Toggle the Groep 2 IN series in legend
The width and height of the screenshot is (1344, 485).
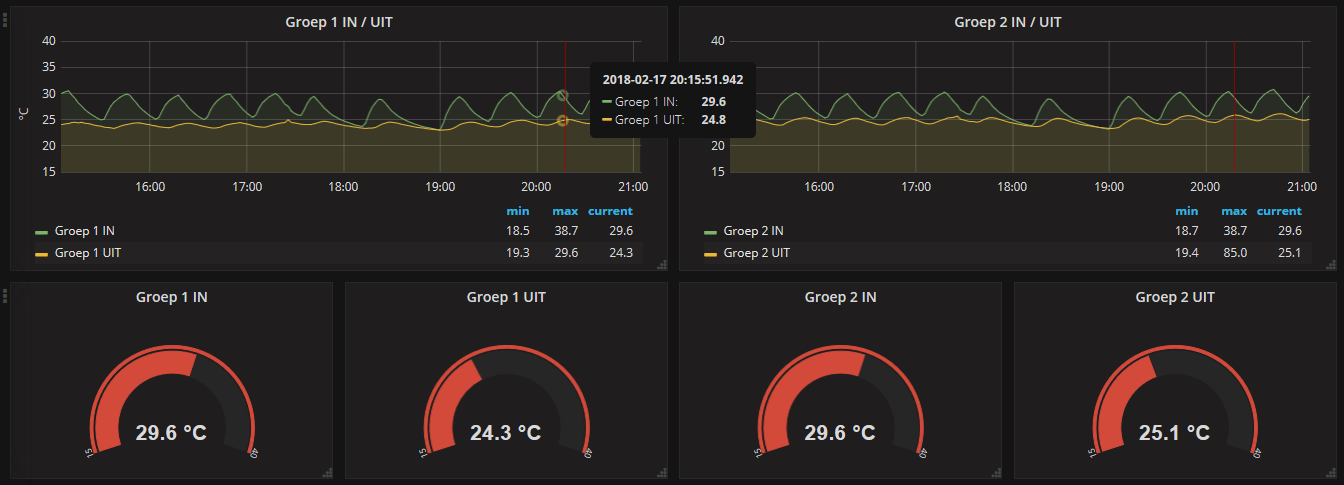tap(753, 231)
